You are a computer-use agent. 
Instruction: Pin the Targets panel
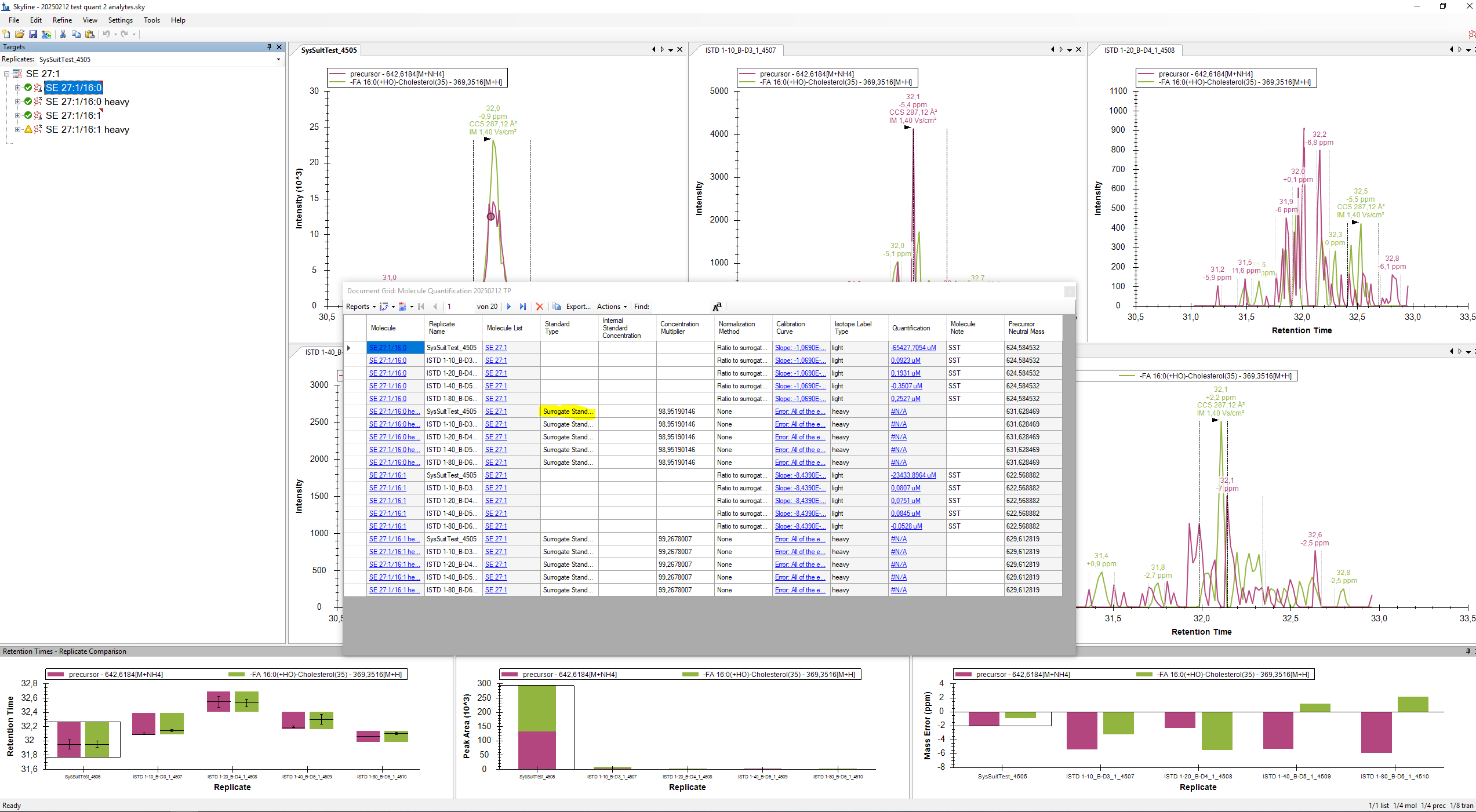269,47
